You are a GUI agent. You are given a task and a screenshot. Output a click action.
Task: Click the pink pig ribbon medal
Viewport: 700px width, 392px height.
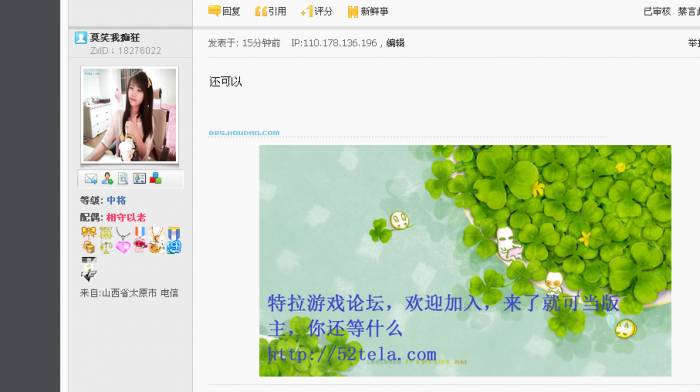pyautogui.click(x=140, y=240)
